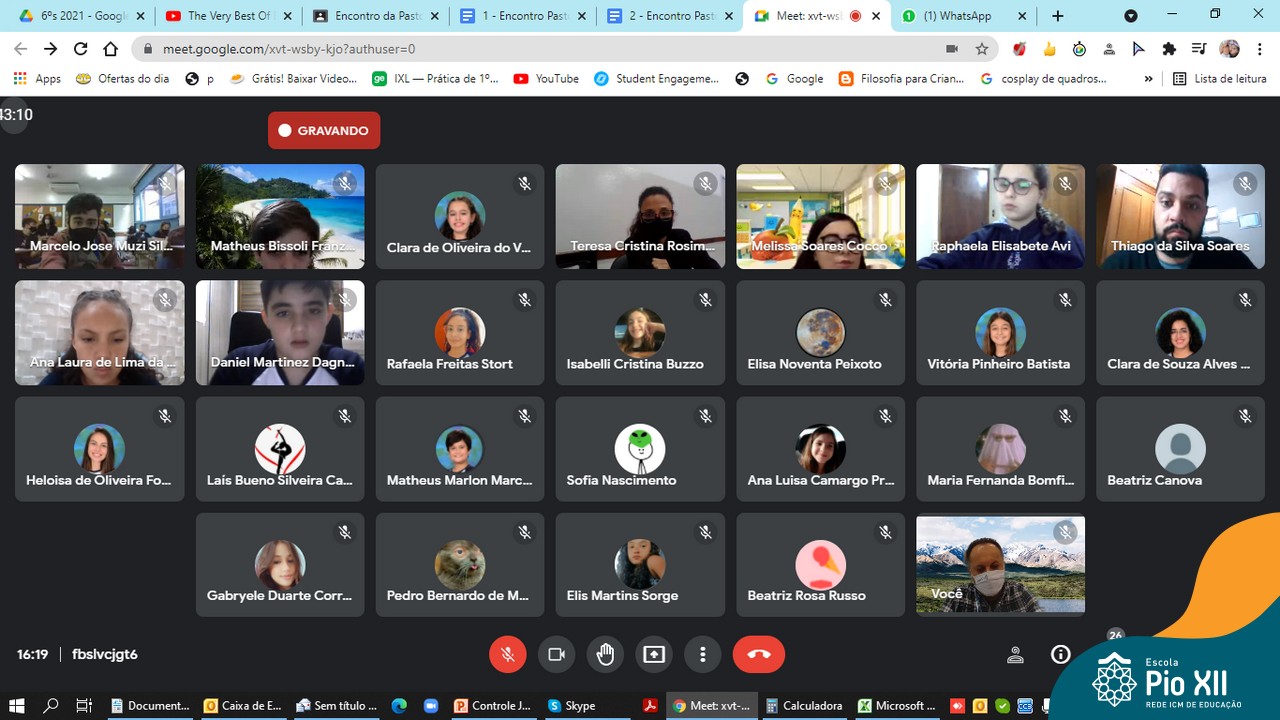
Task: Expand the hidden bookmarks chevron
Action: coord(1148,79)
